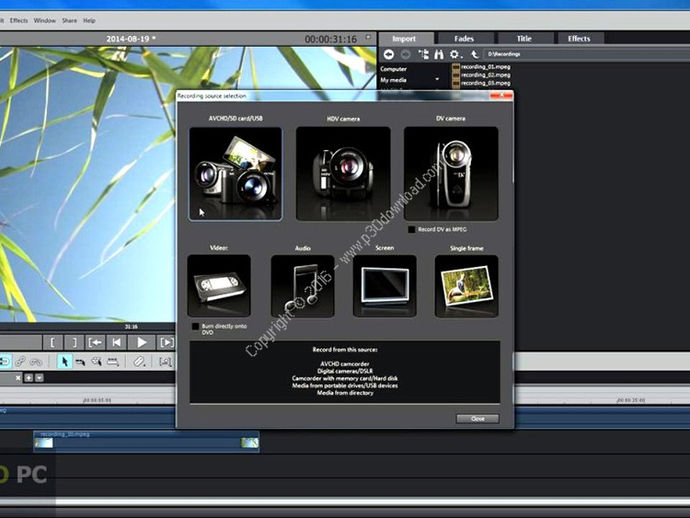The image size is (690, 518).
Task: Select the Screen capture source
Action: tap(385, 286)
